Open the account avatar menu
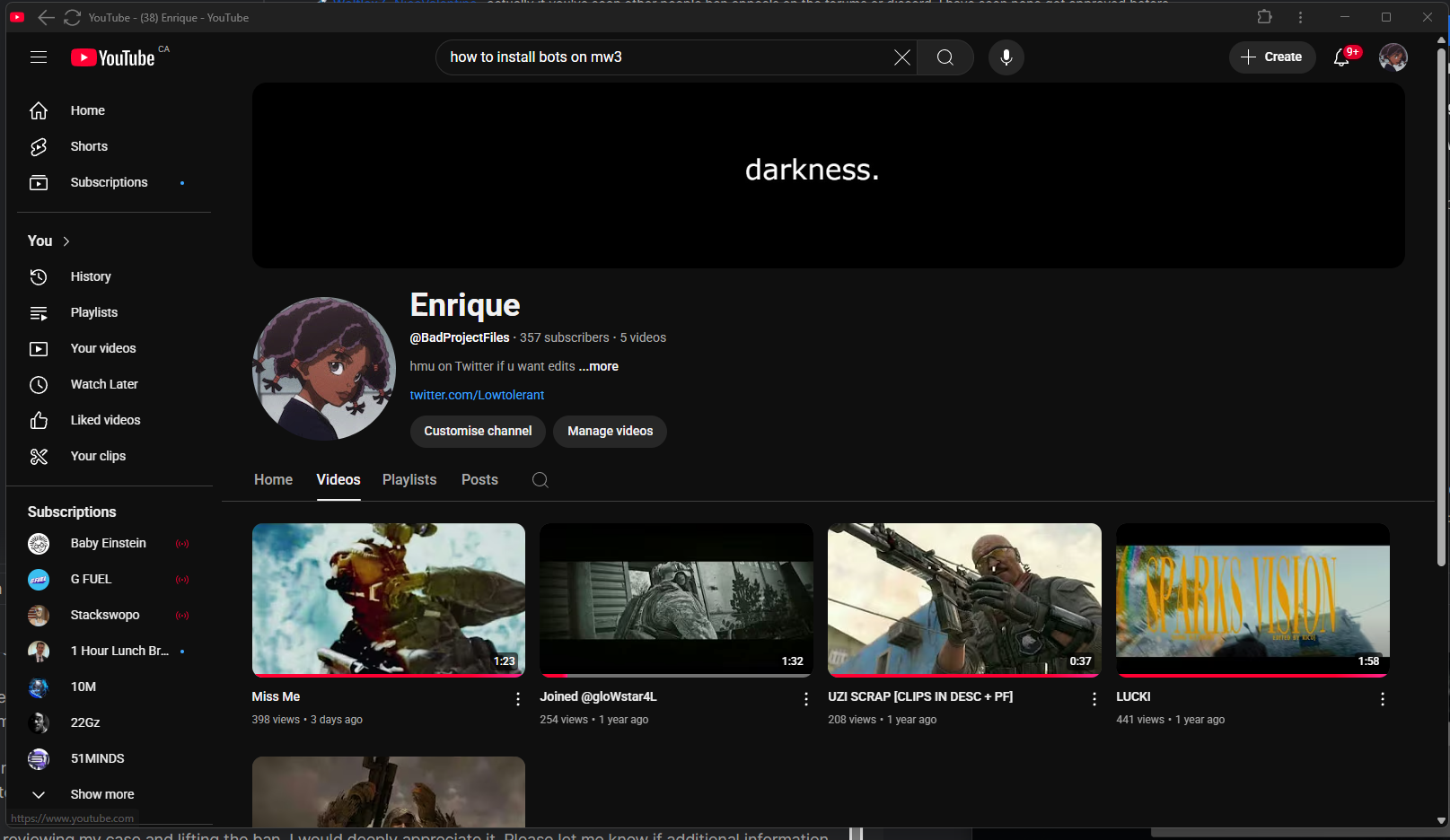 [1393, 57]
